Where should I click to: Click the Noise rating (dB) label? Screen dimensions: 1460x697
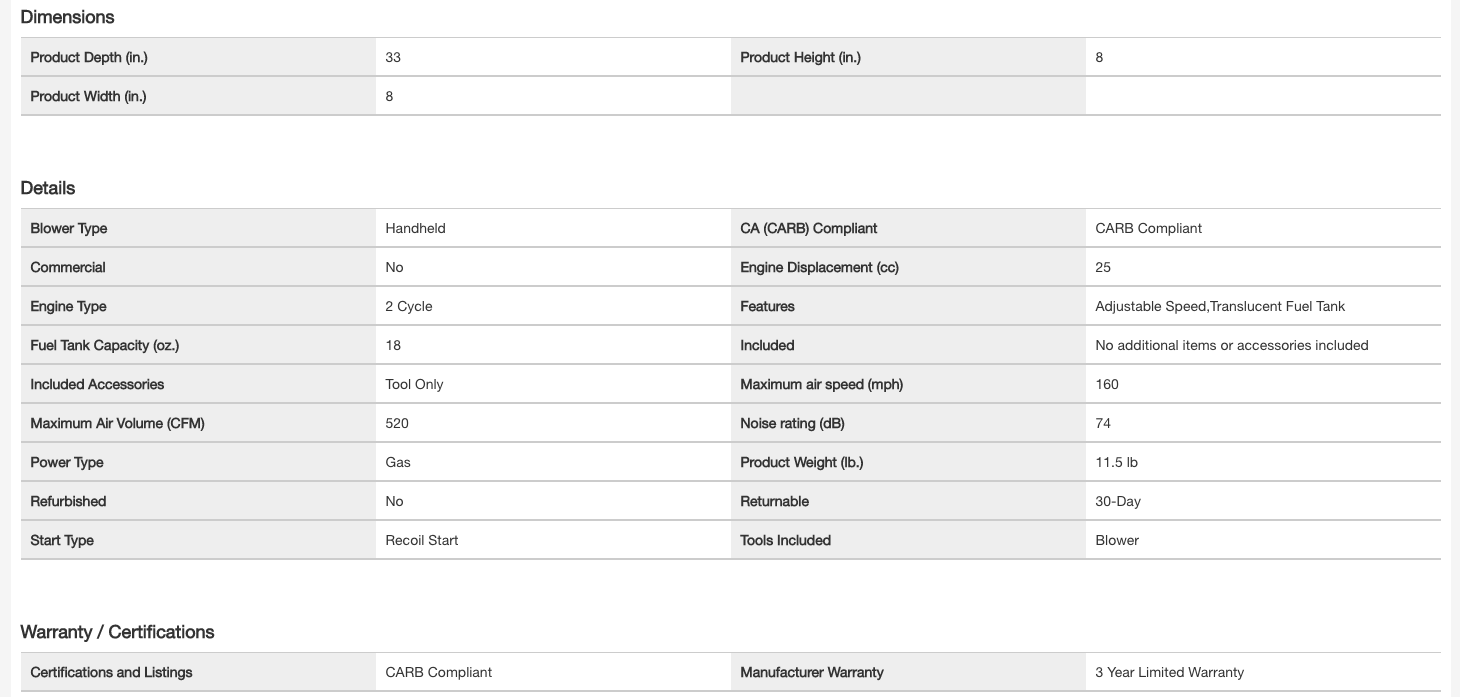(x=792, y=424)
